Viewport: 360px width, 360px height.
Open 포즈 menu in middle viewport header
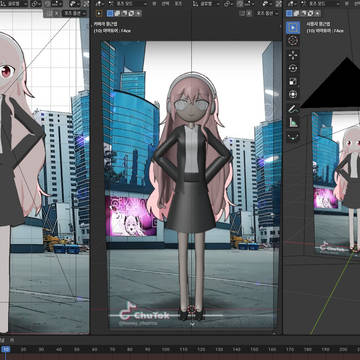179,4
